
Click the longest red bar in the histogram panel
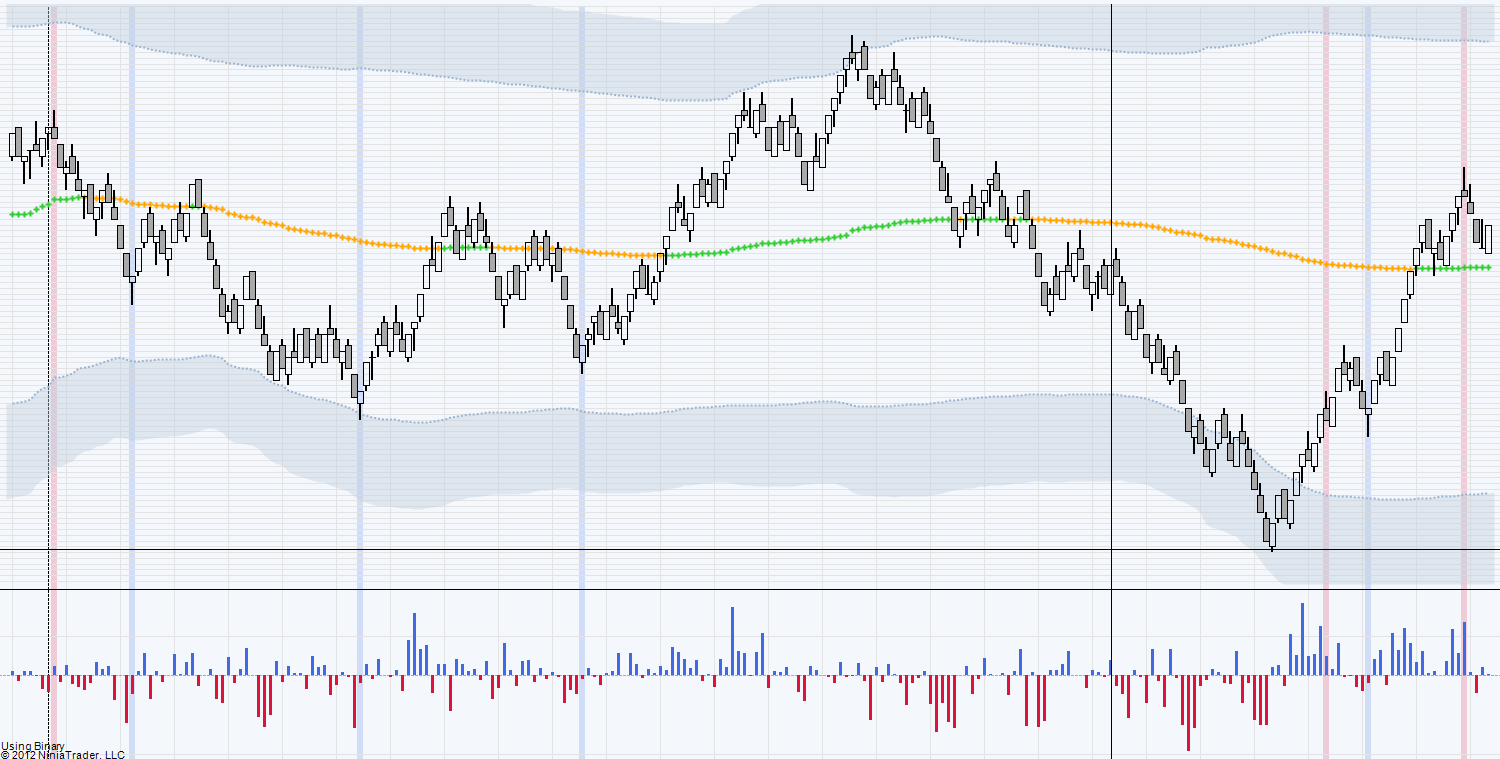1189,713
